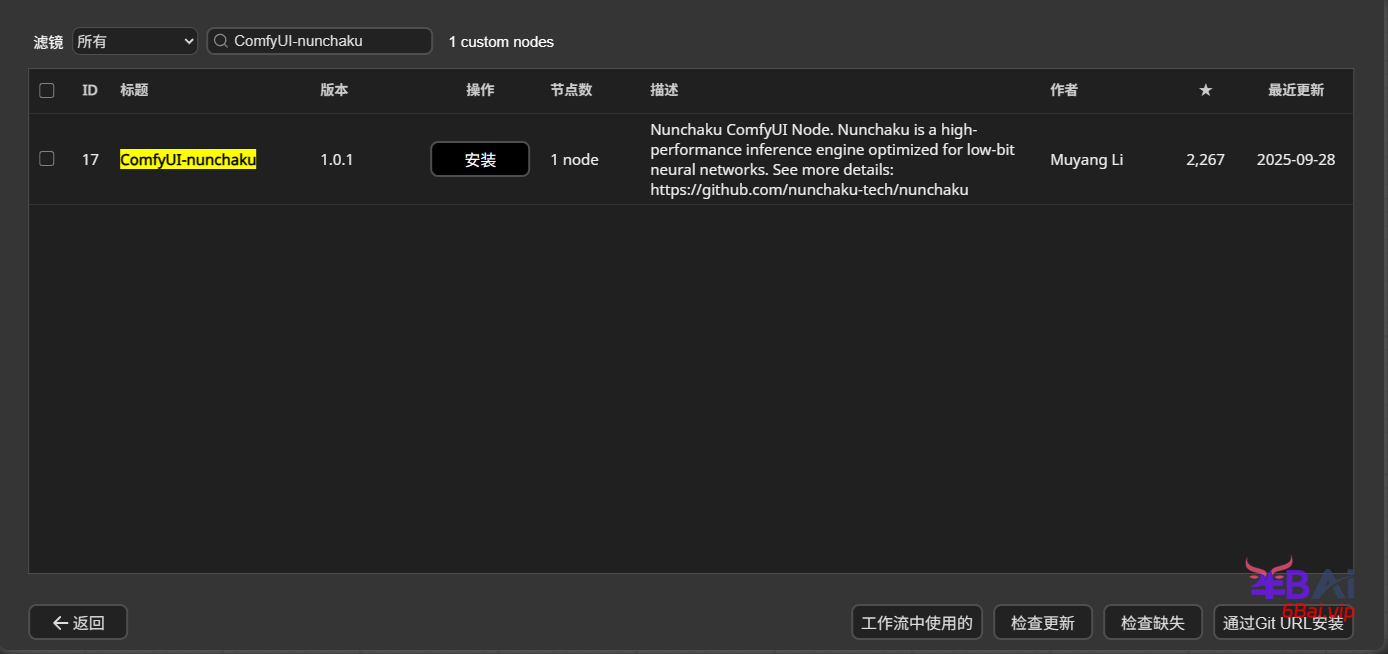Open the highlighted ComfyUI-nunchaku title link
The height and width of the screenshot is (654, 1388).
coord(188,160)
